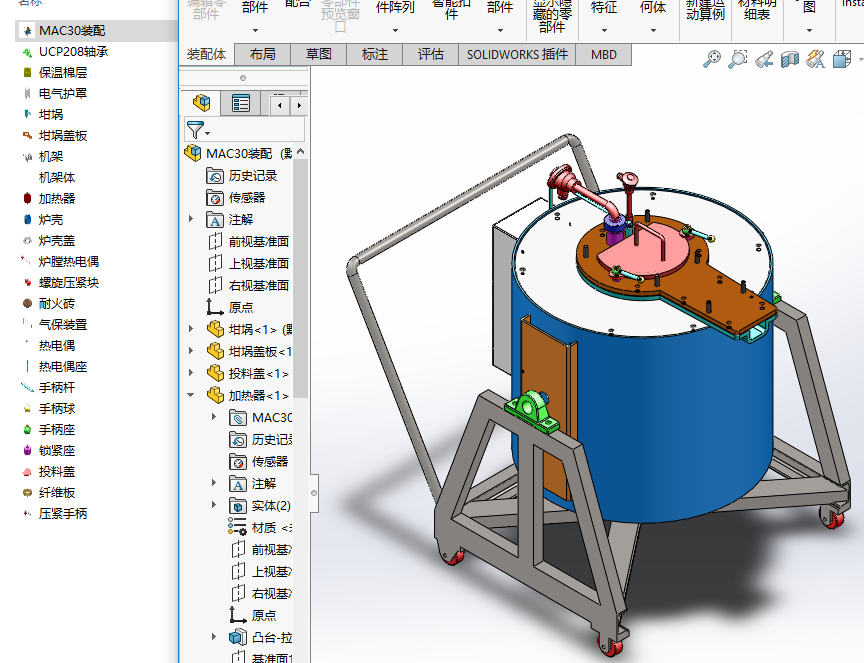Switch to the 草图 ribbon tab
Image resolution: width=864 pixels, height=663 pixels.
[x=318, y=54]
